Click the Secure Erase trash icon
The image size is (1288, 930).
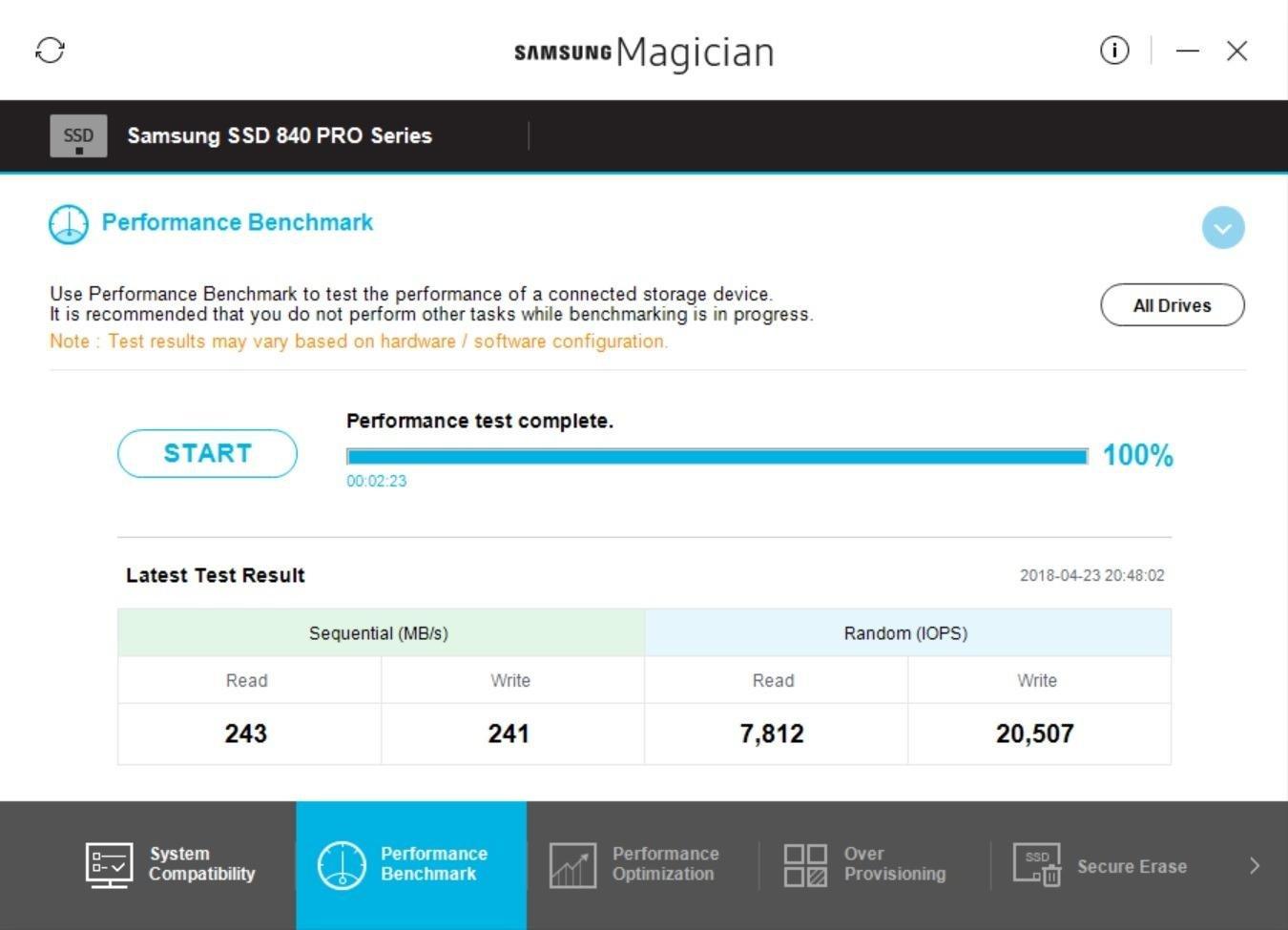point(1037,865)
